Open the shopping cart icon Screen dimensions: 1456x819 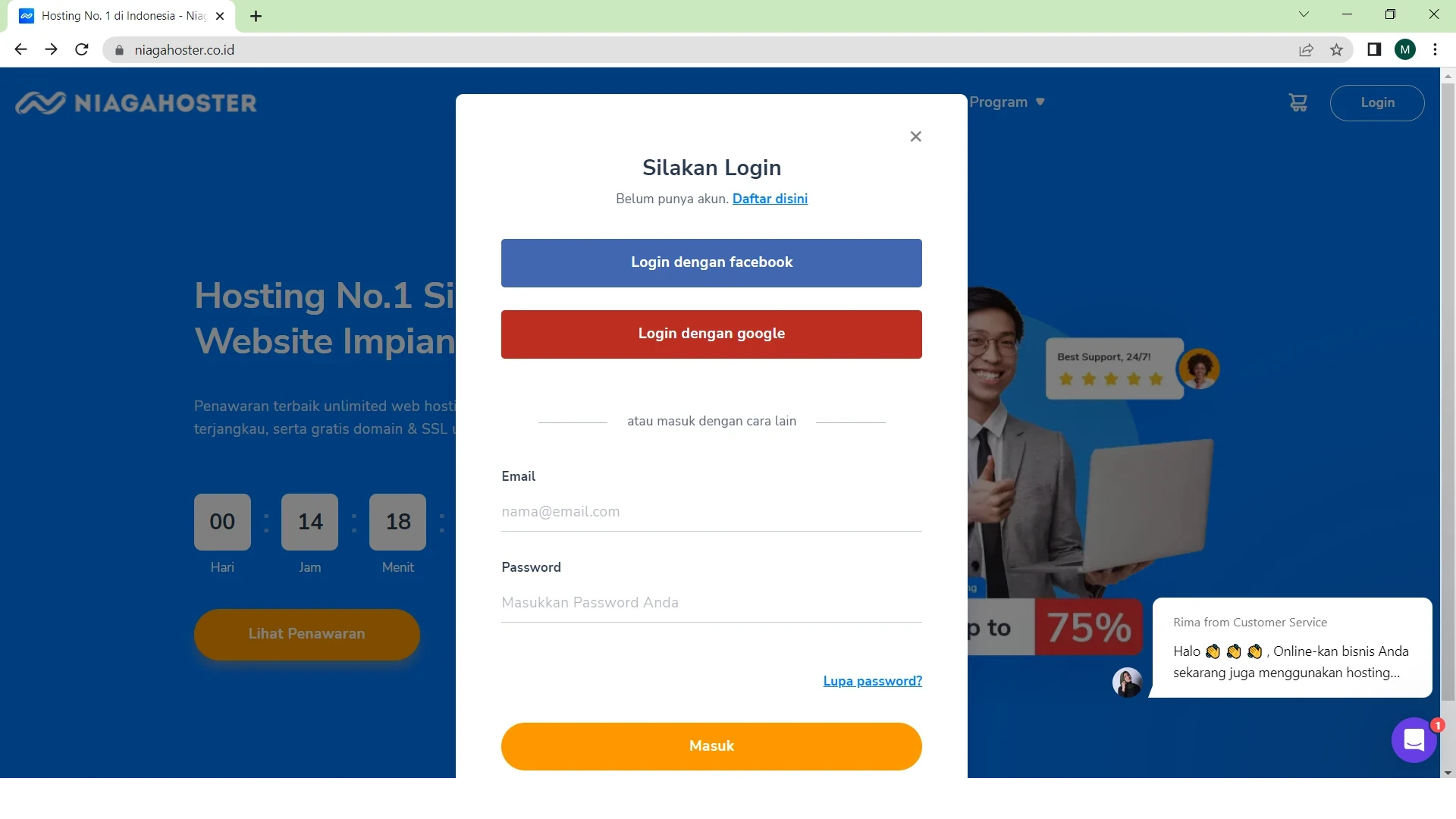pyautogui.click(x=1298, y=102)
